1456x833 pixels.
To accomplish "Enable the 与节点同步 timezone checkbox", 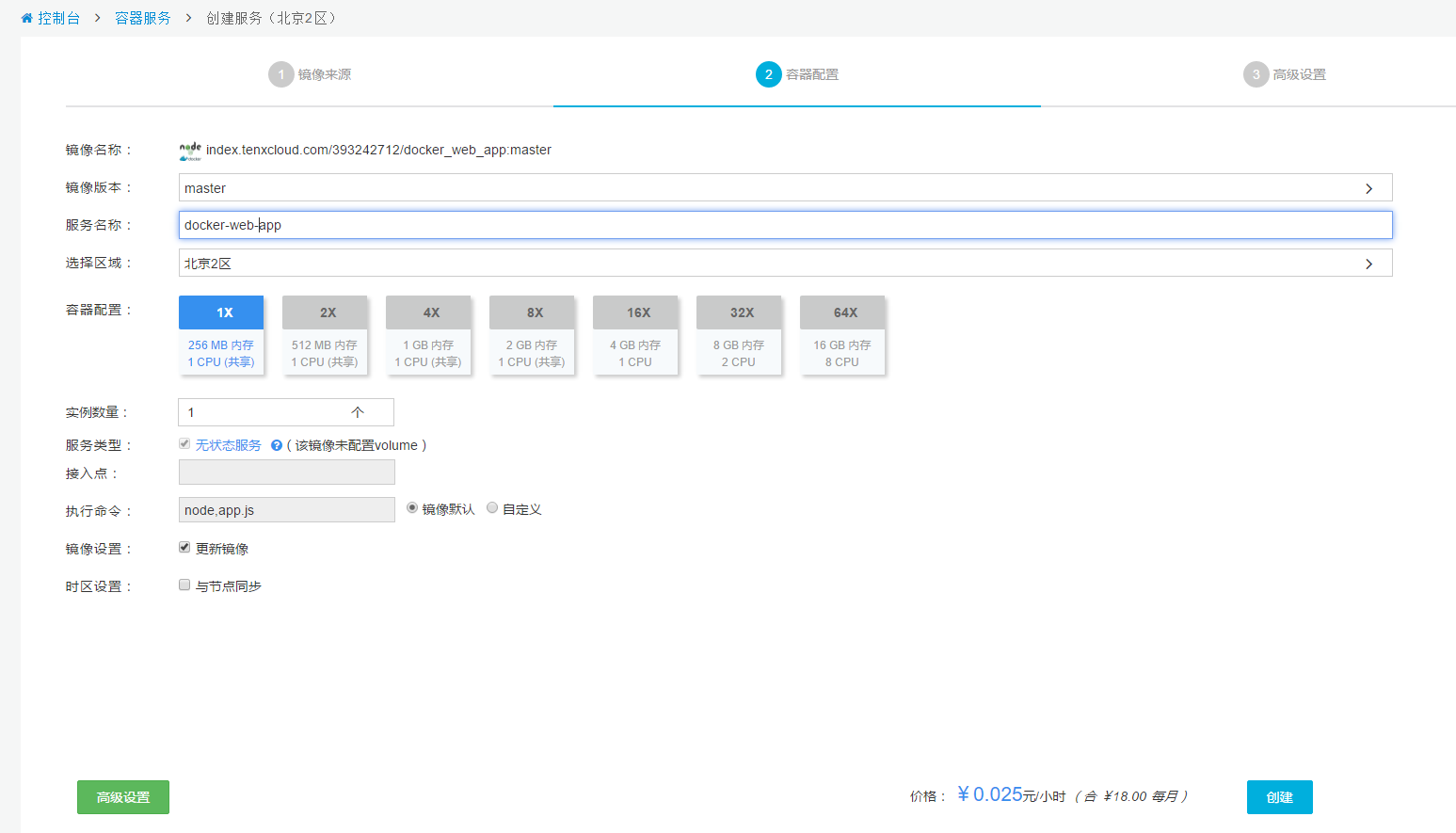I will click(184, 585).
